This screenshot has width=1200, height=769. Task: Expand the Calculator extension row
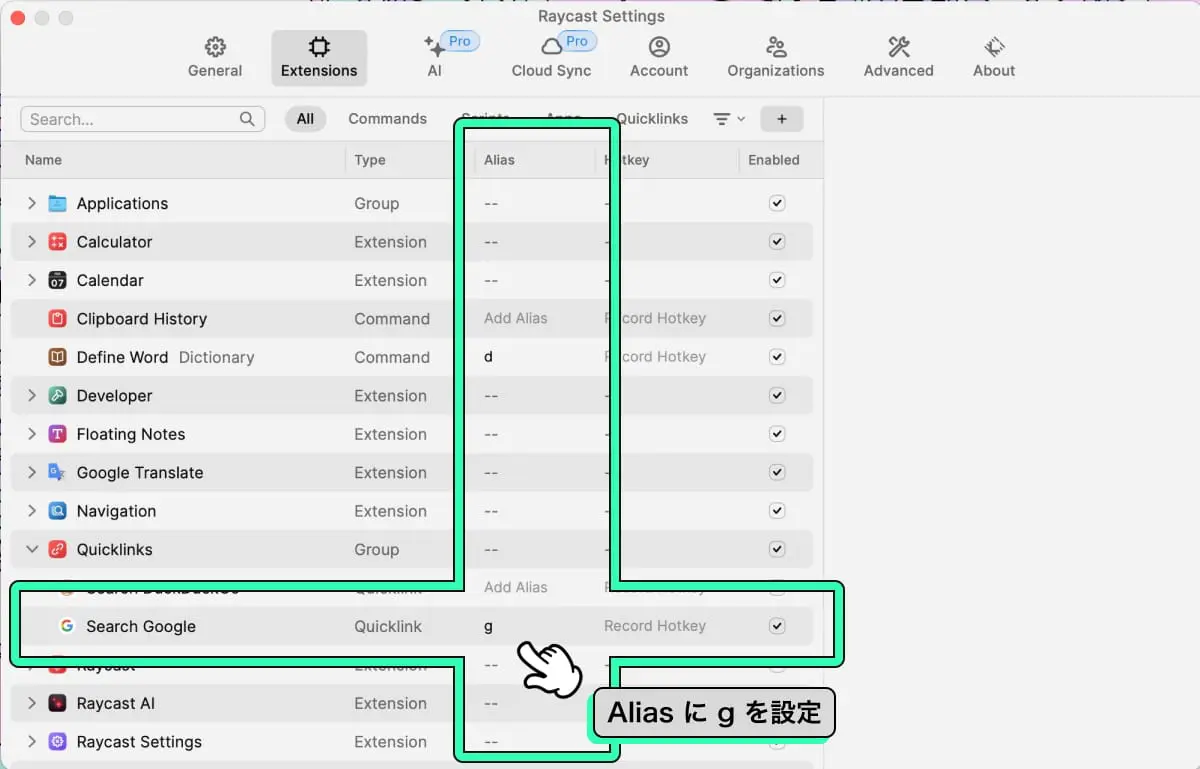coord(32,242)
